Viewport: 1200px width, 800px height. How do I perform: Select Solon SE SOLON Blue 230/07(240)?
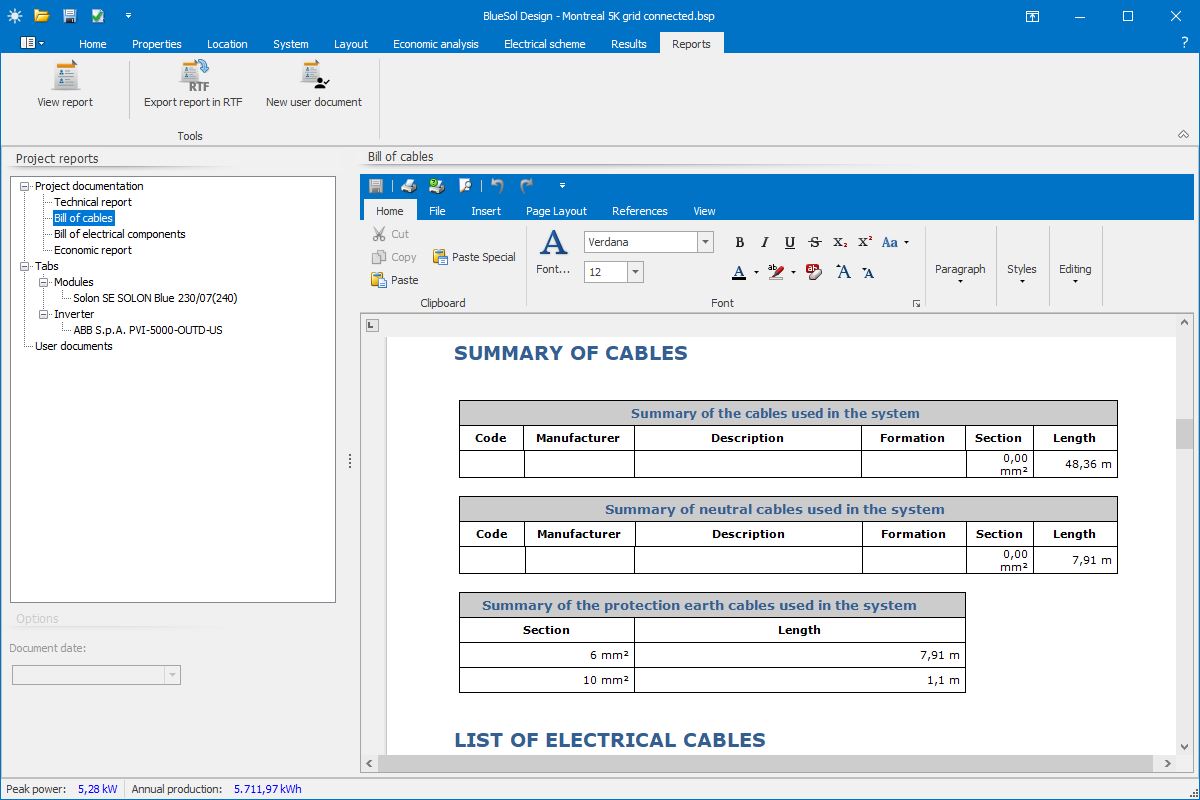pos(155,298)
